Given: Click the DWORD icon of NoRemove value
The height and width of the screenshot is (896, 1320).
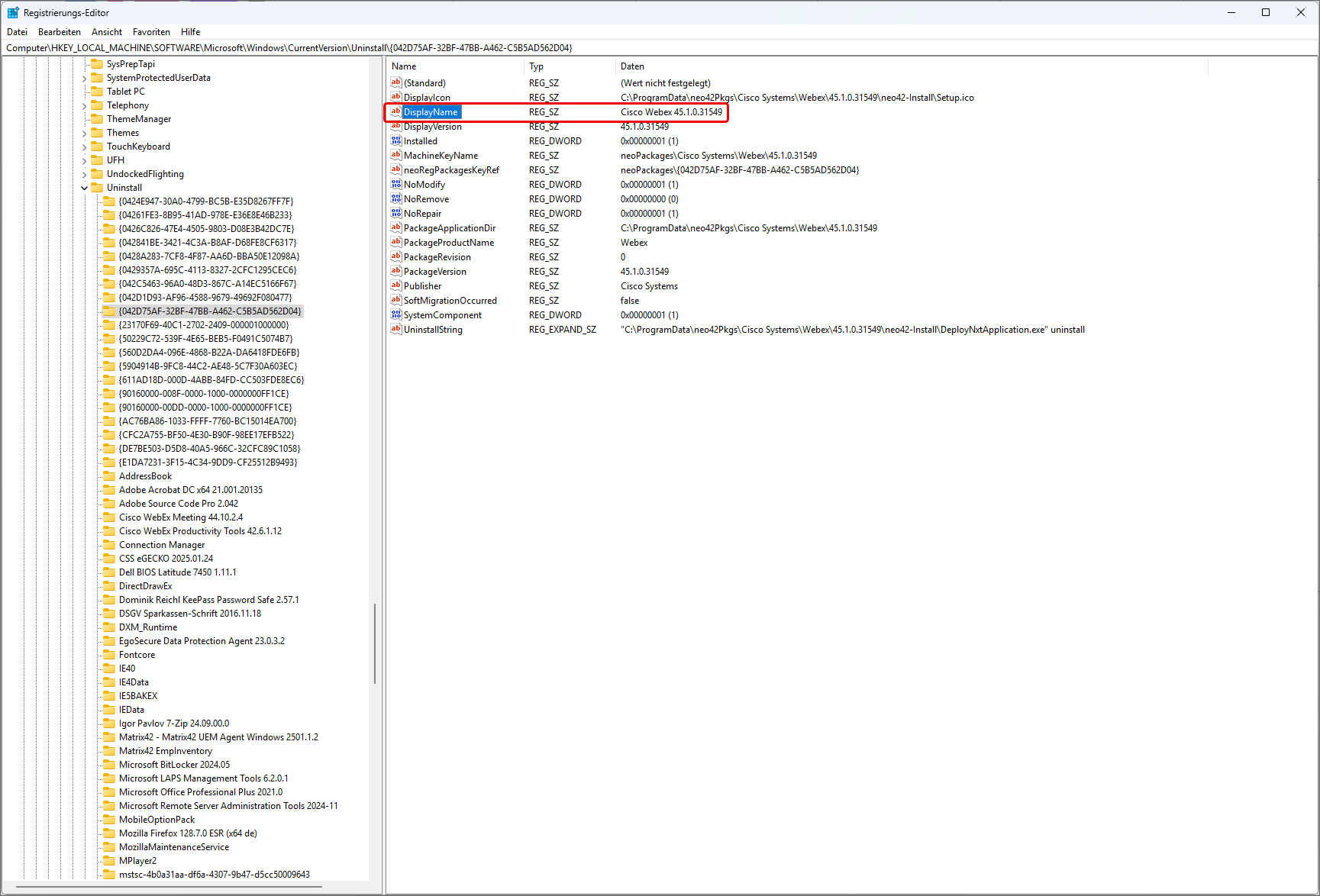Looking at the screenshot, I should click(395, 198).
